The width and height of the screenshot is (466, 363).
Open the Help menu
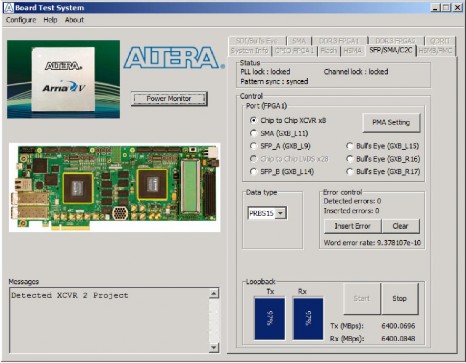pyautogui.click(x=50, y=20)
